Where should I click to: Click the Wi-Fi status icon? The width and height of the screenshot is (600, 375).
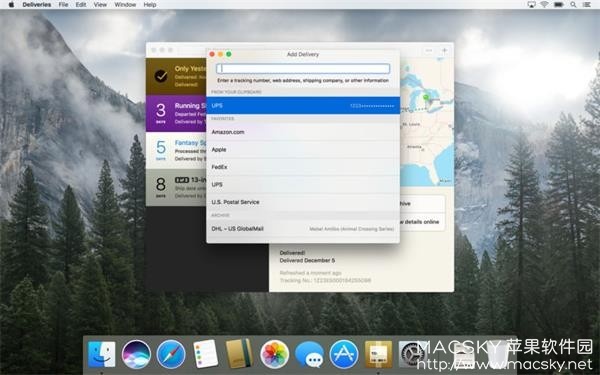point(544,5)
